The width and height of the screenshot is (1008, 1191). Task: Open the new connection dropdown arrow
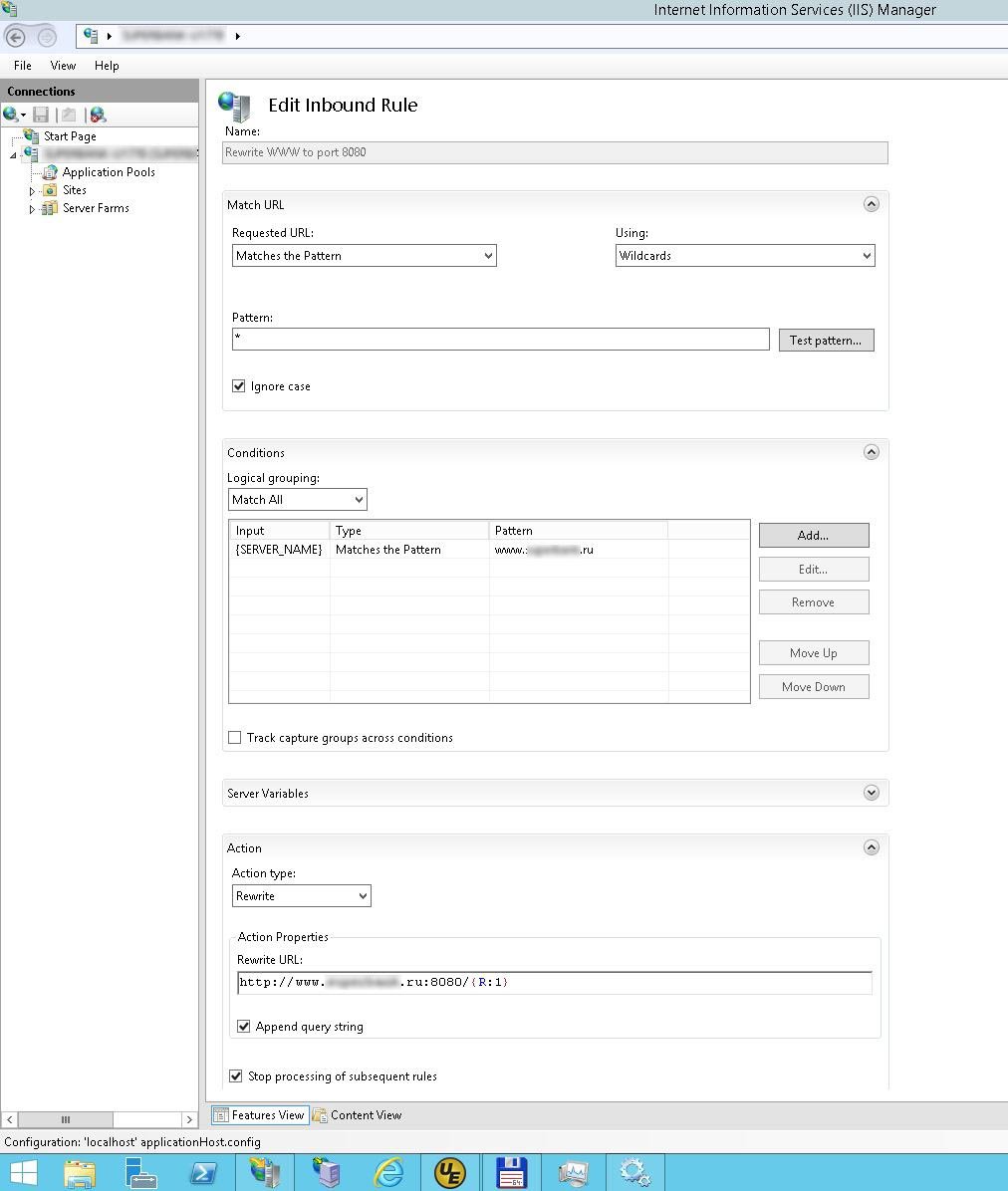(24, 116)
